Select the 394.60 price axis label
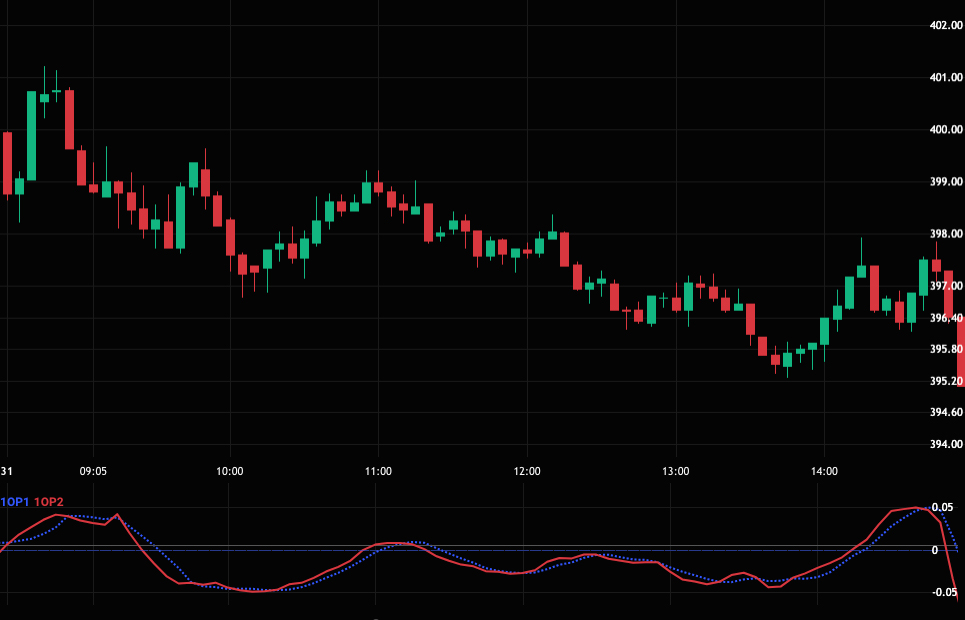This screenshot has height=620, width=965. (x=945, y=412)
